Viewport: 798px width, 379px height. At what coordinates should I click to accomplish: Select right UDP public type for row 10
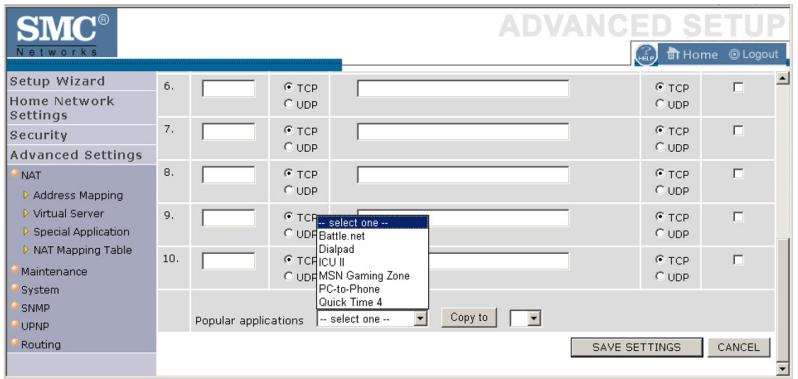(660, 276)
